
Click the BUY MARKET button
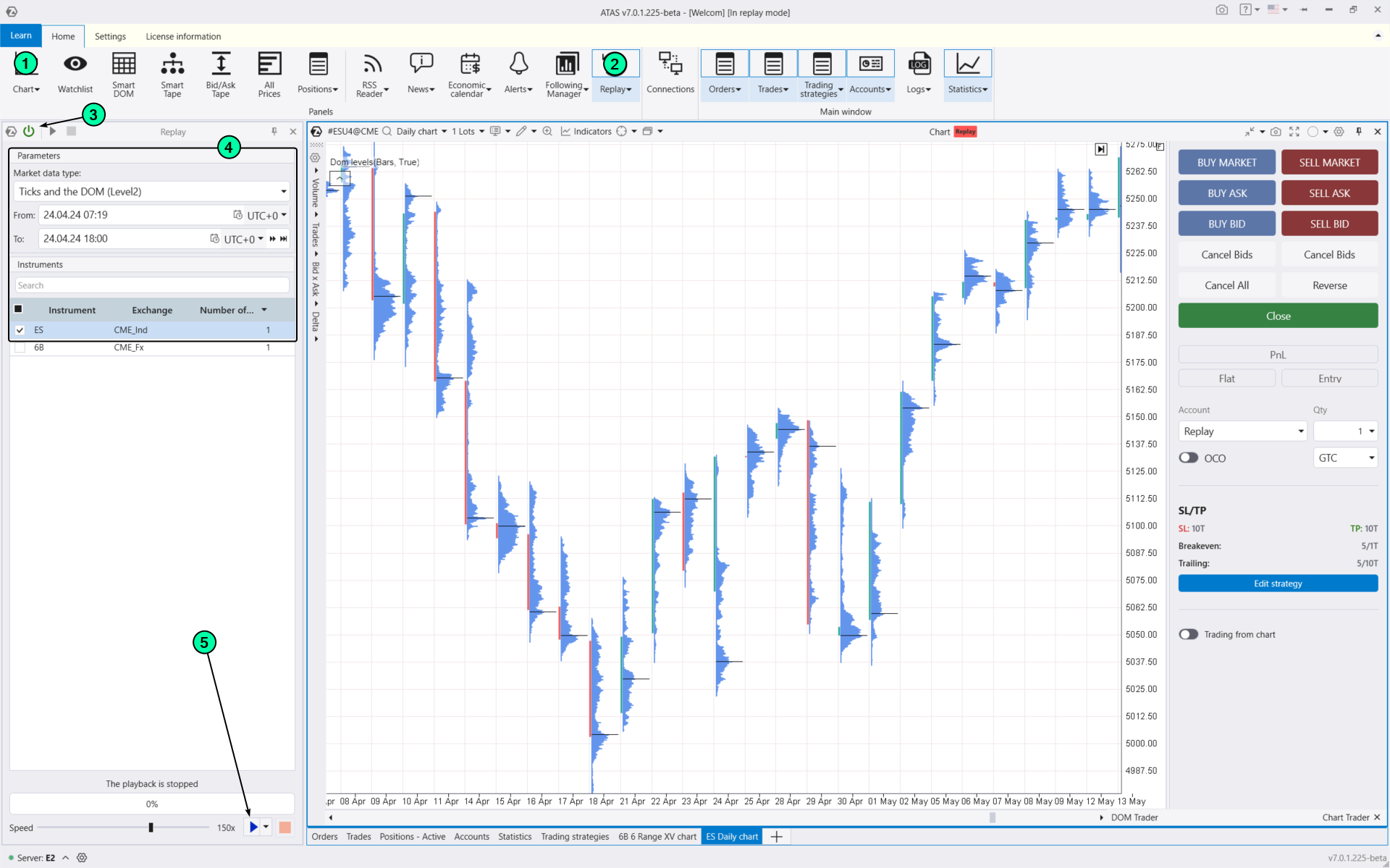(x=1226, y=161)
